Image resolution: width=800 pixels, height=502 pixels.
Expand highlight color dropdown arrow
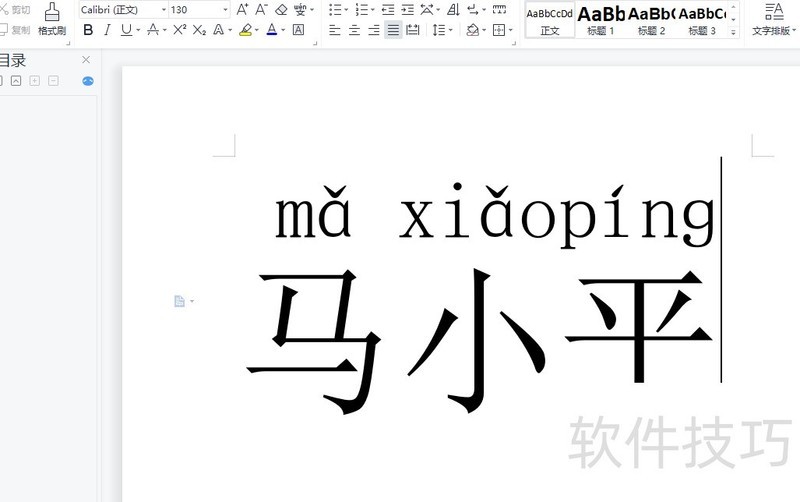coord(257,30)
